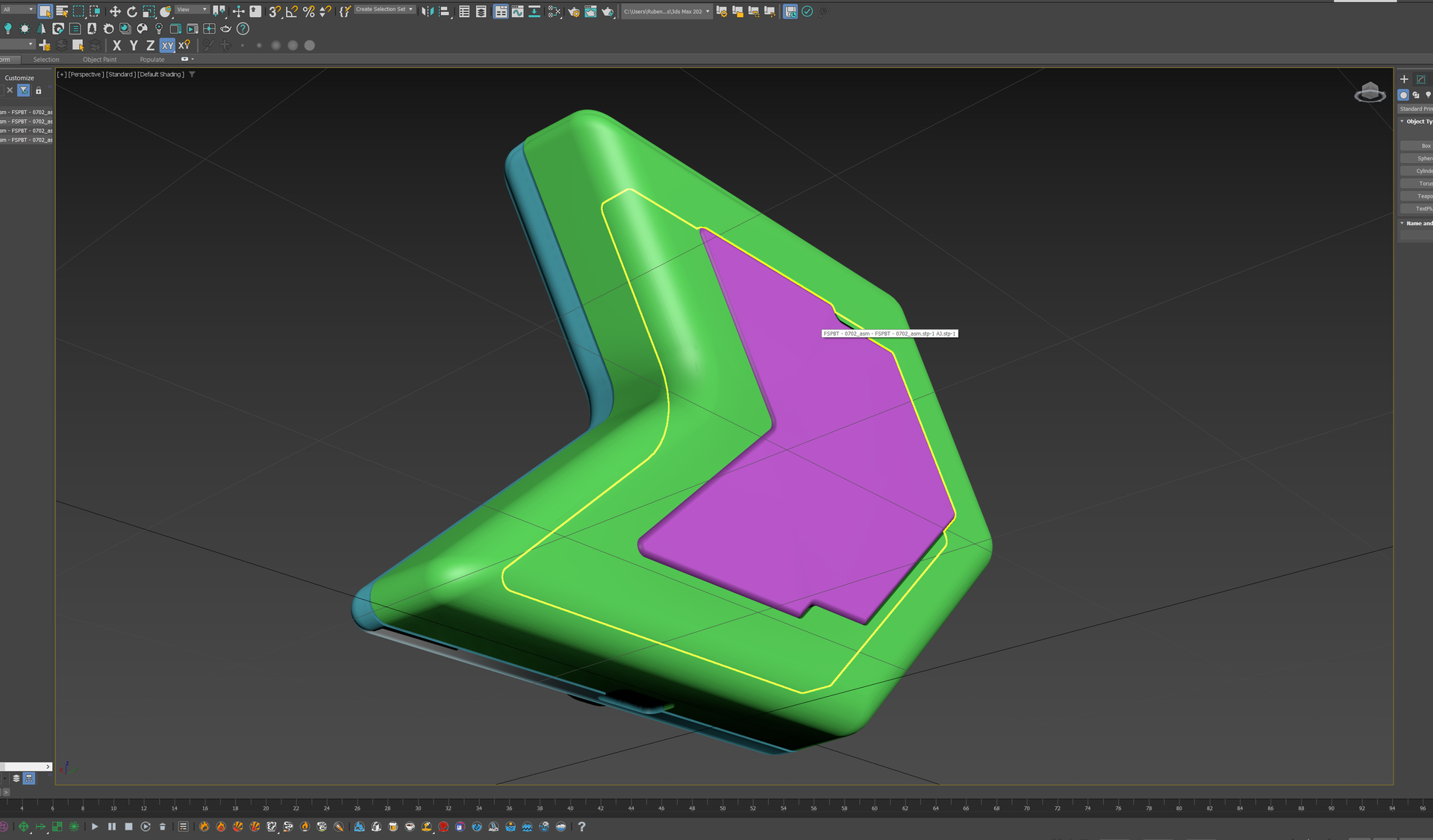The height and width of the screenshot is (840, 1433).
Task: Click the play button in bottom toolbar
Action: click(95, 827)
